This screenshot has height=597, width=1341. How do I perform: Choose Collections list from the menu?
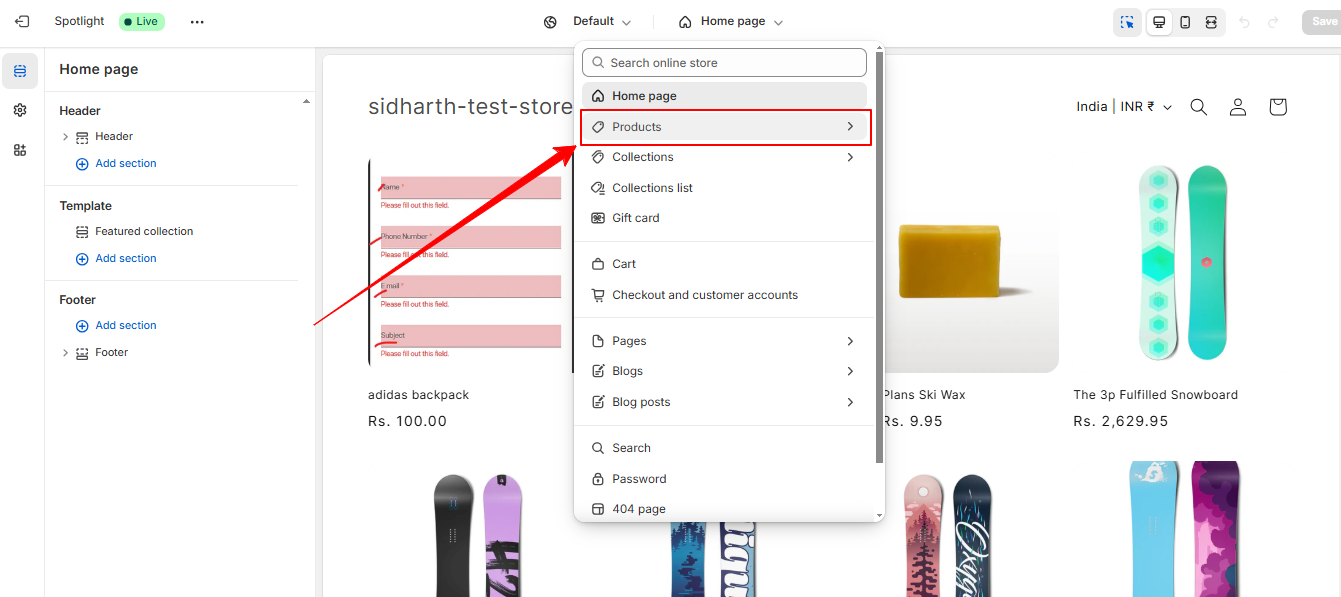[652, 188]
